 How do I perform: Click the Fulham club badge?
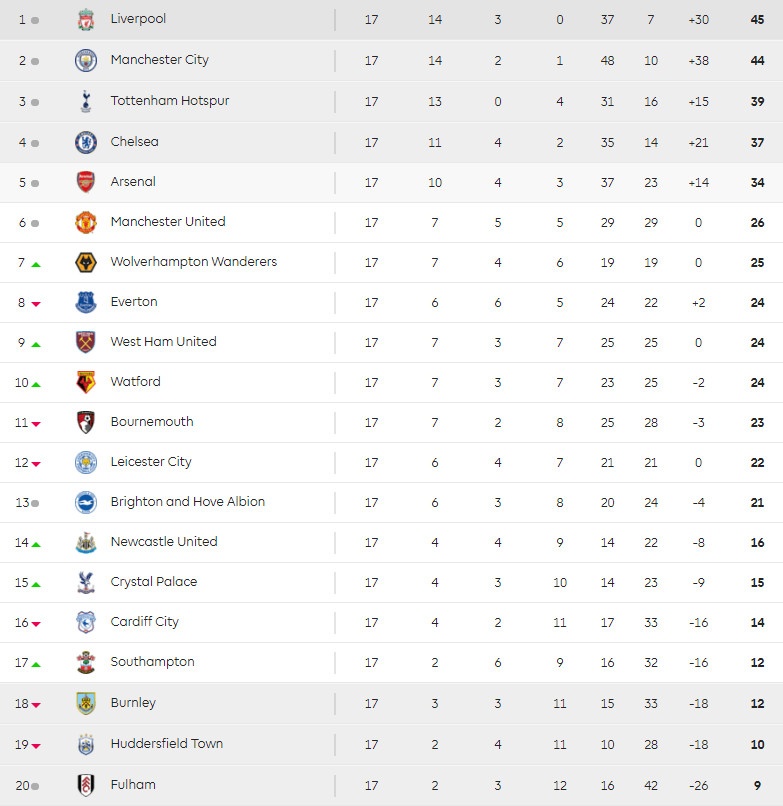(86, 786)
